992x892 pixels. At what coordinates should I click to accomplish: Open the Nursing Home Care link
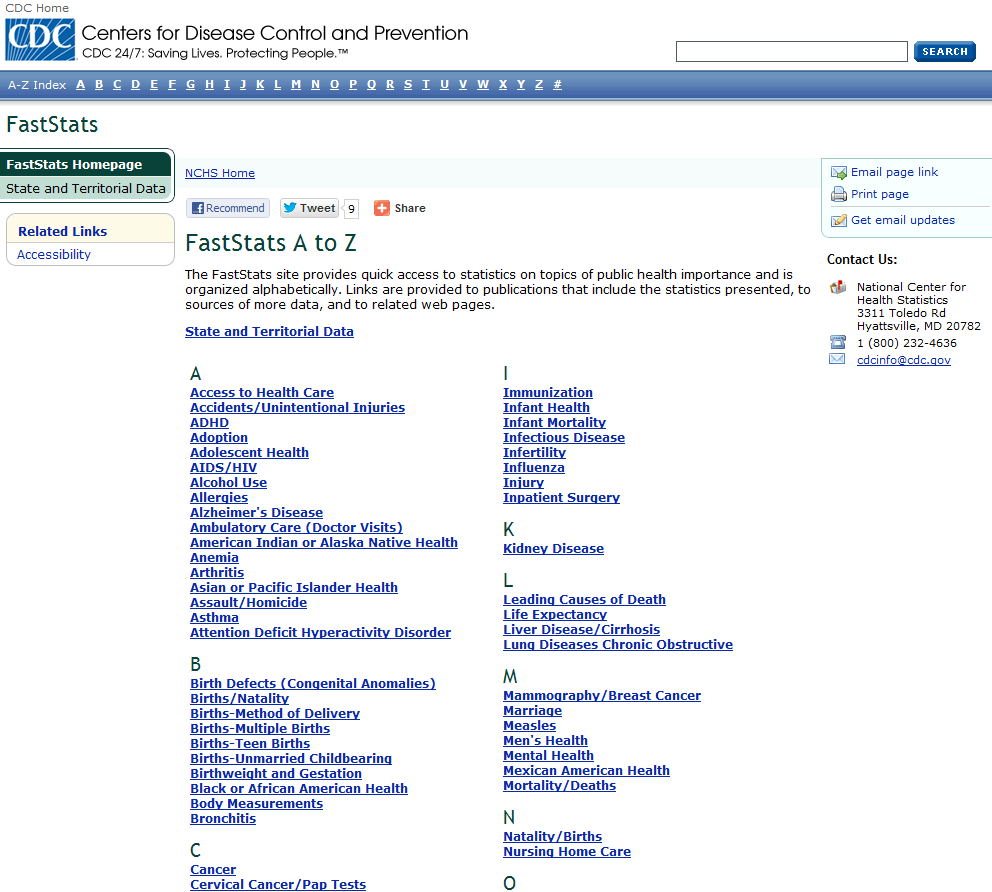pos(567,852)
